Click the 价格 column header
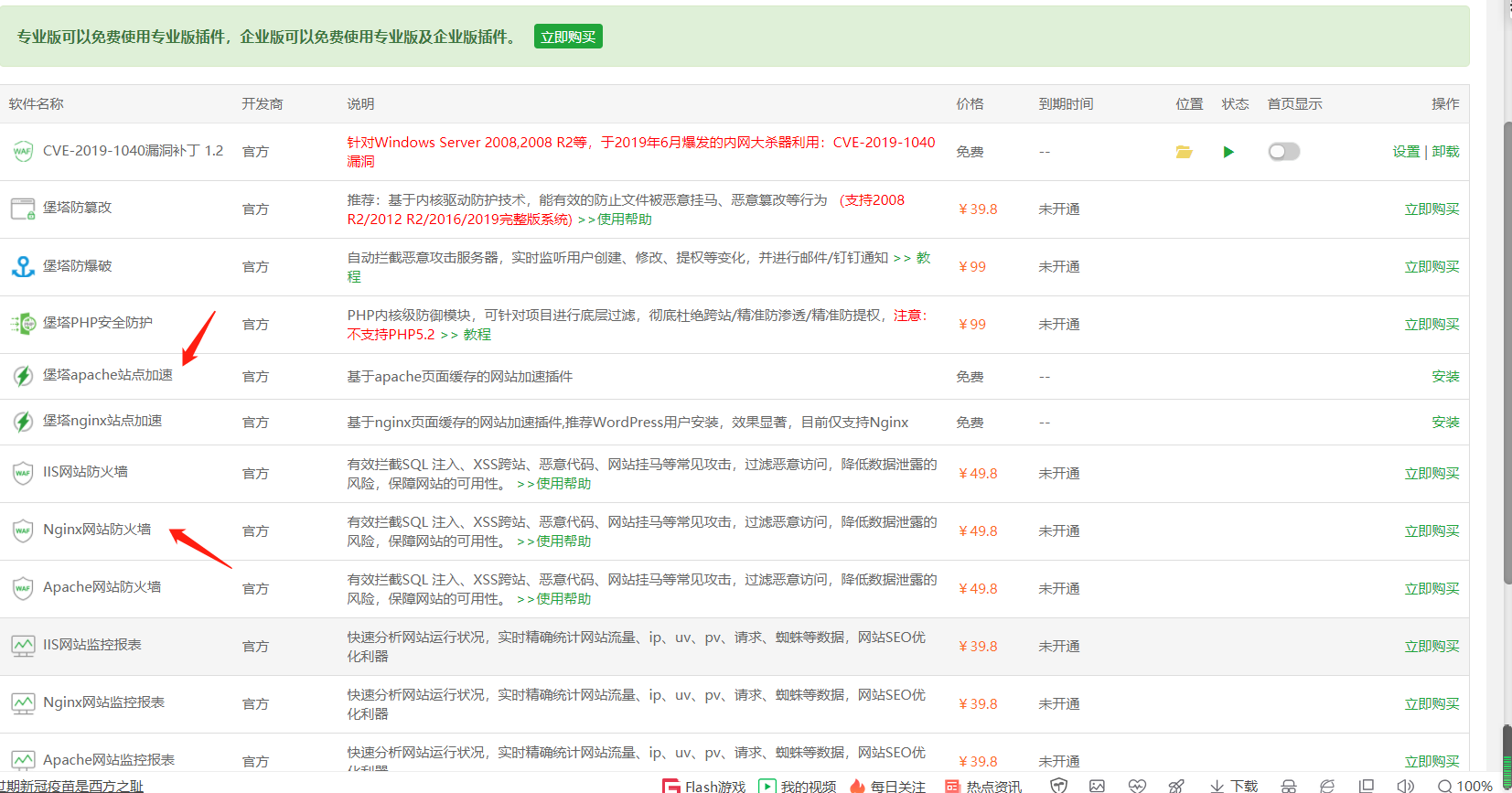Viewport: 1512px width, 793px height. [970, 104]
